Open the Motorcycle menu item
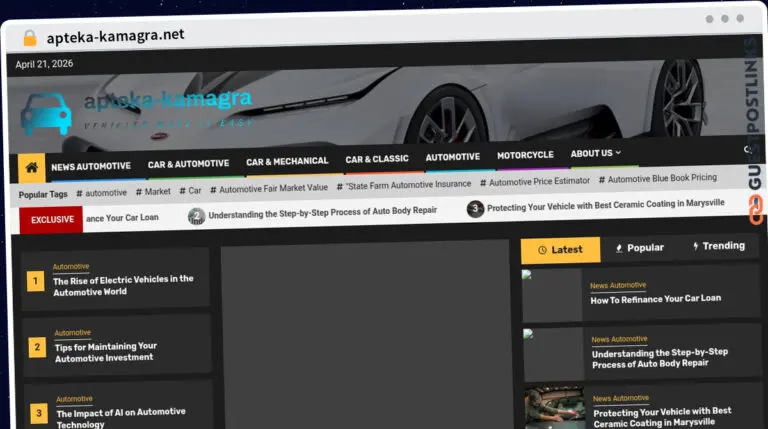The image size is (768, 429). [x=525, y=155]
